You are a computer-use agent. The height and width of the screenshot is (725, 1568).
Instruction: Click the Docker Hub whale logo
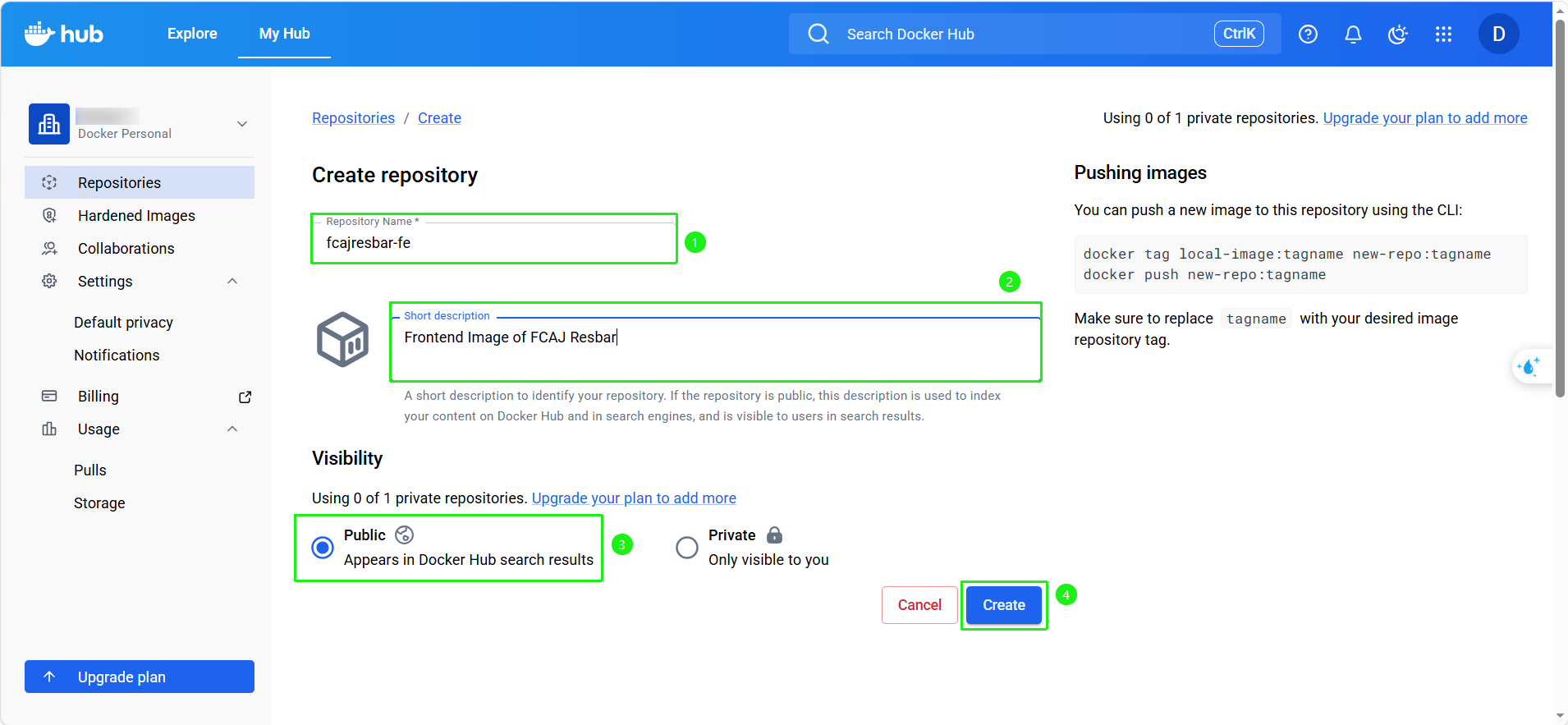[63, 34]
